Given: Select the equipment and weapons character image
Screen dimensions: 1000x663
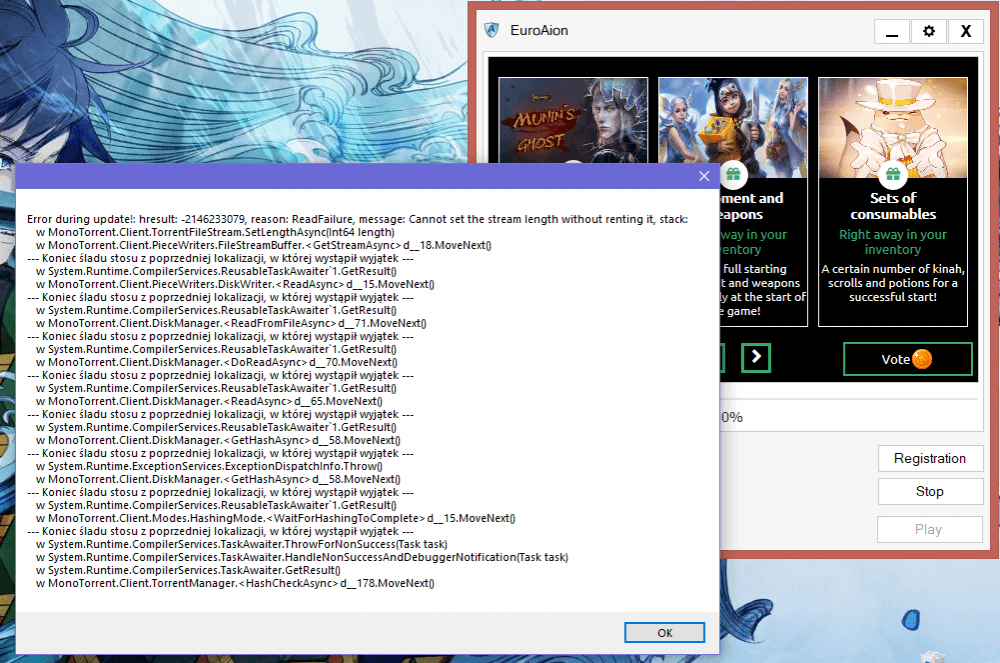Looking at the screenshot, I should [733, 118].
